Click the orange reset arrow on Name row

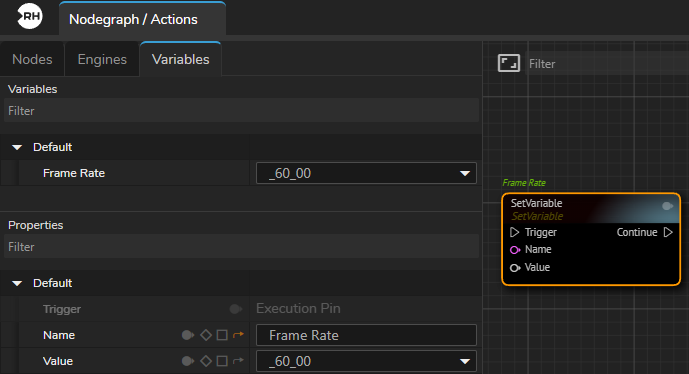238,335
